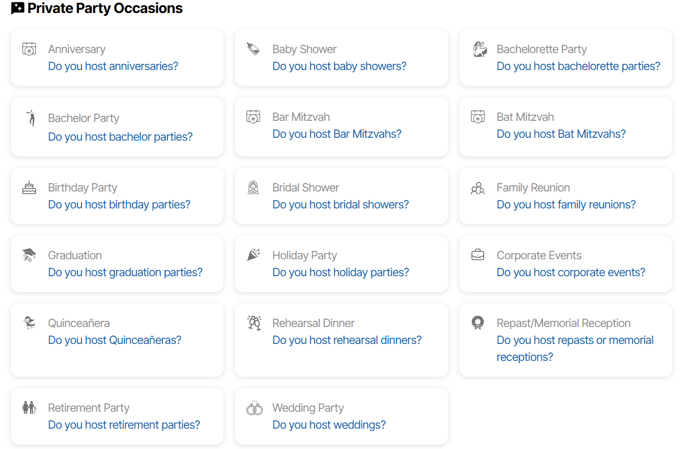This screenshot has height=449, width=688.
Task: Click the Birthday Party cake icon
Action: (29, 187)
